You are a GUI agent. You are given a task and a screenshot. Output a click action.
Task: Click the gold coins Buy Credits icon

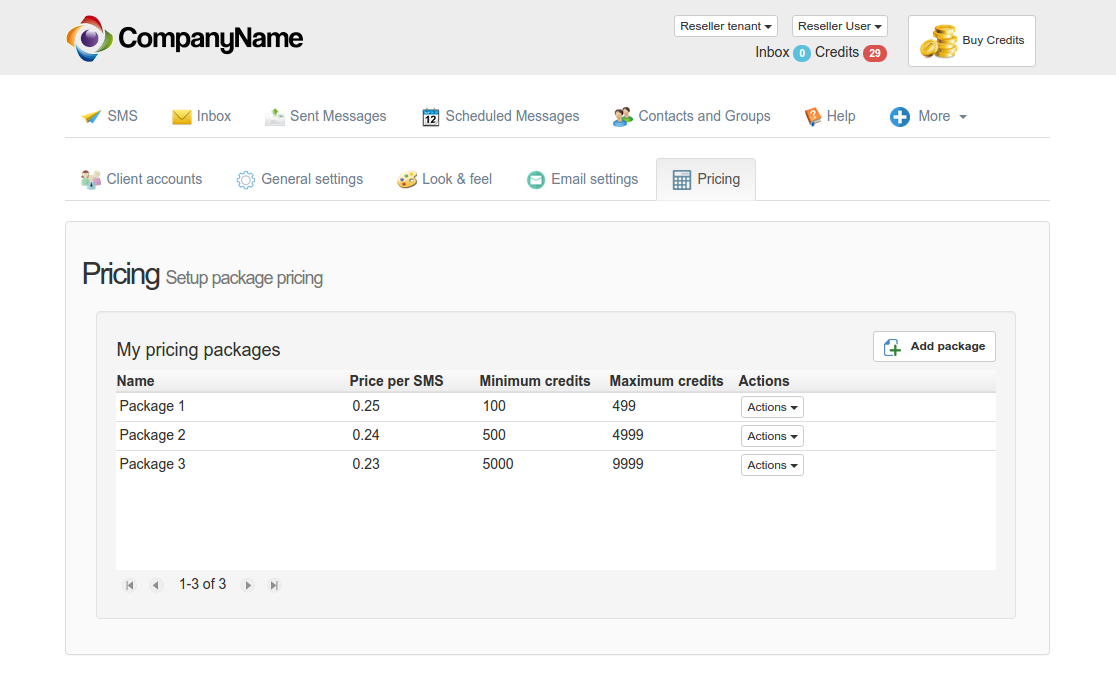click(938, 42)
